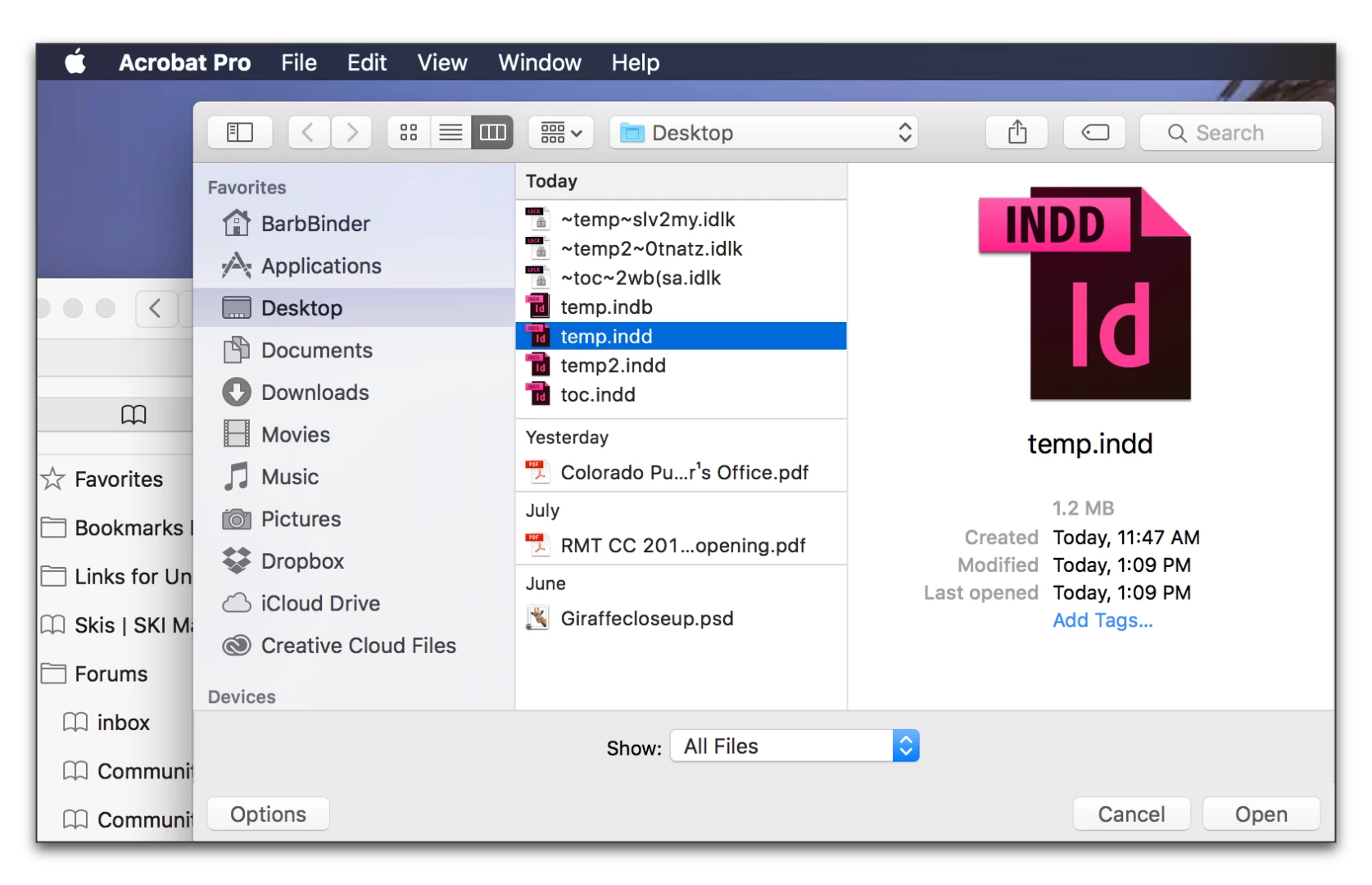Click the back arrow in background Safari window

[156, 309]
